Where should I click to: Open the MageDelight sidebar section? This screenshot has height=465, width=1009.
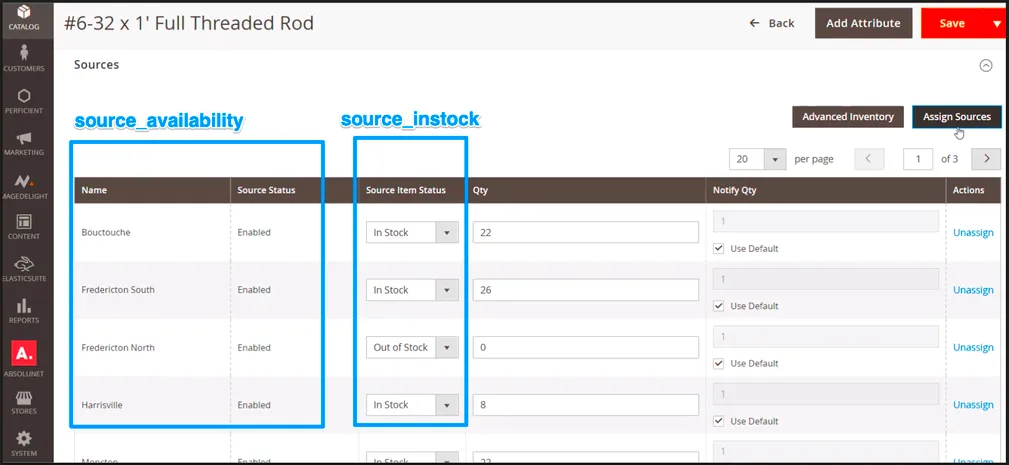tap(24, 187)
